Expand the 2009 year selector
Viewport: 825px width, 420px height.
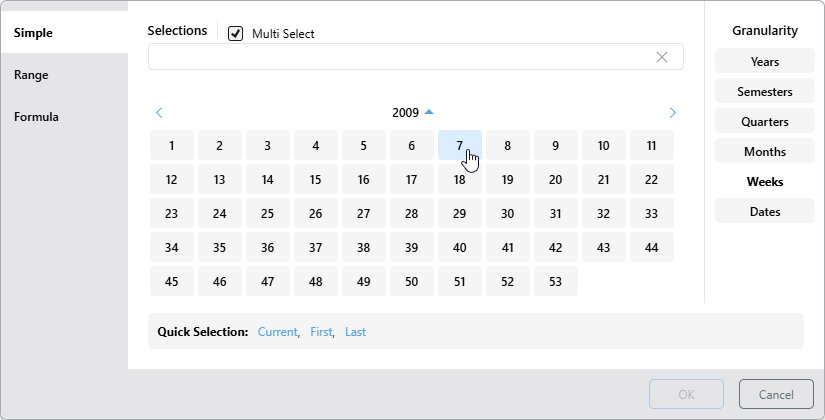tap(412, 113)
